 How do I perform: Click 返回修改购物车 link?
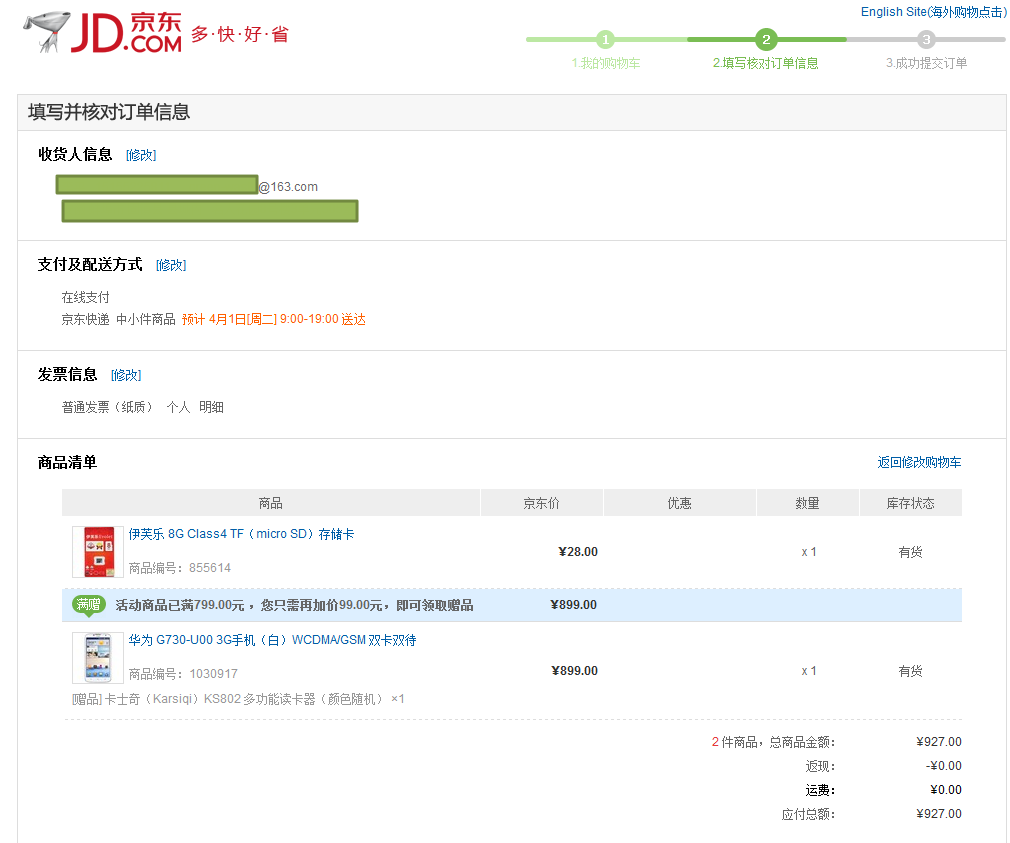(x=919, y=462)
